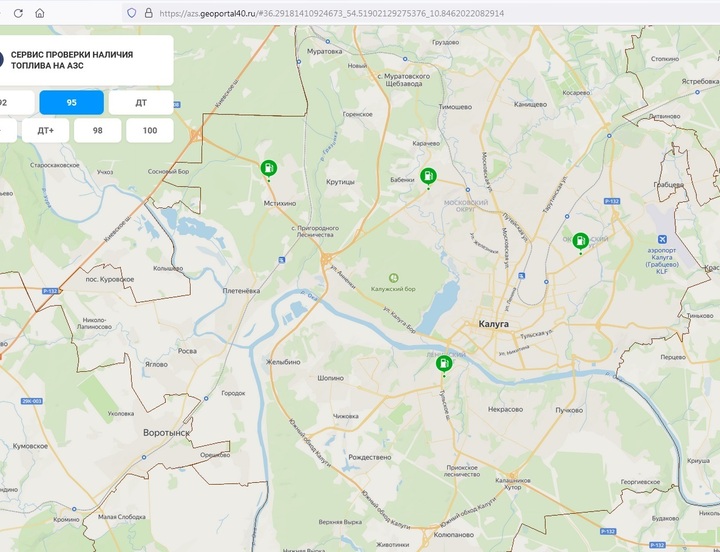
Task: Click the Калуга аэропорт airplane icon
Action: 662,239
